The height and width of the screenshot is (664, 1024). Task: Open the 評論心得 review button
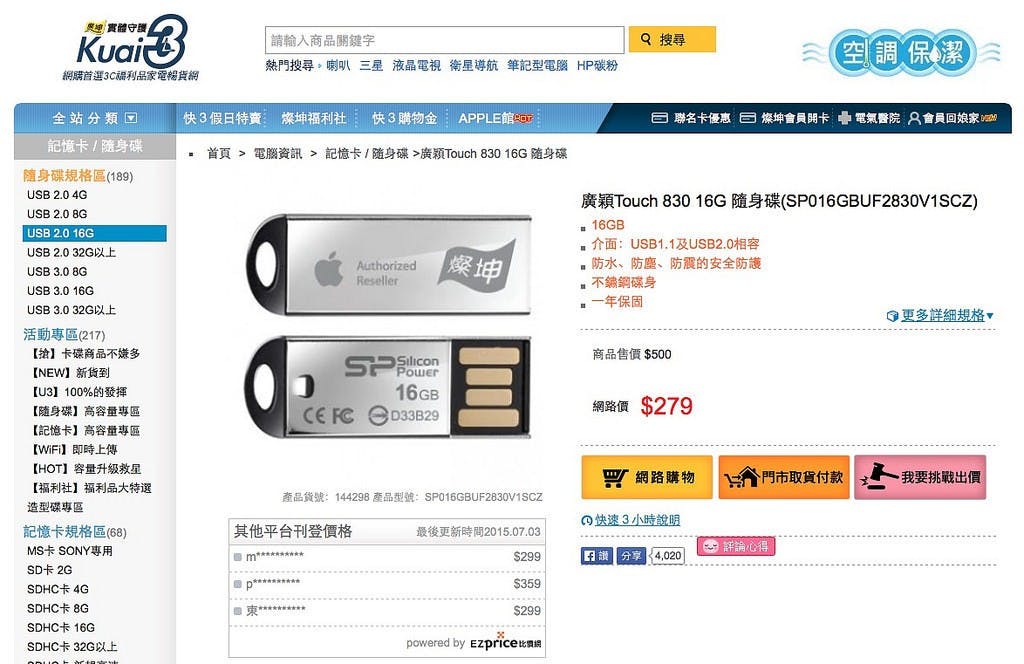[x=736, y=546]
